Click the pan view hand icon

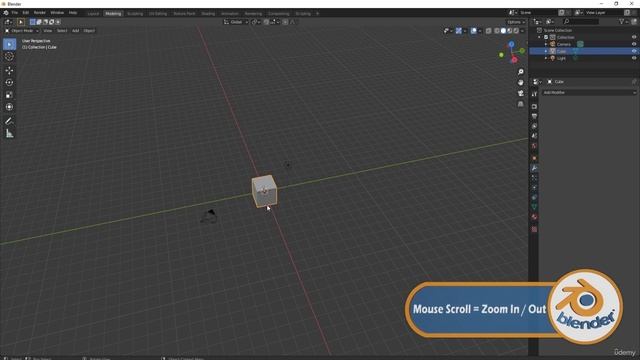click(520, 82)
